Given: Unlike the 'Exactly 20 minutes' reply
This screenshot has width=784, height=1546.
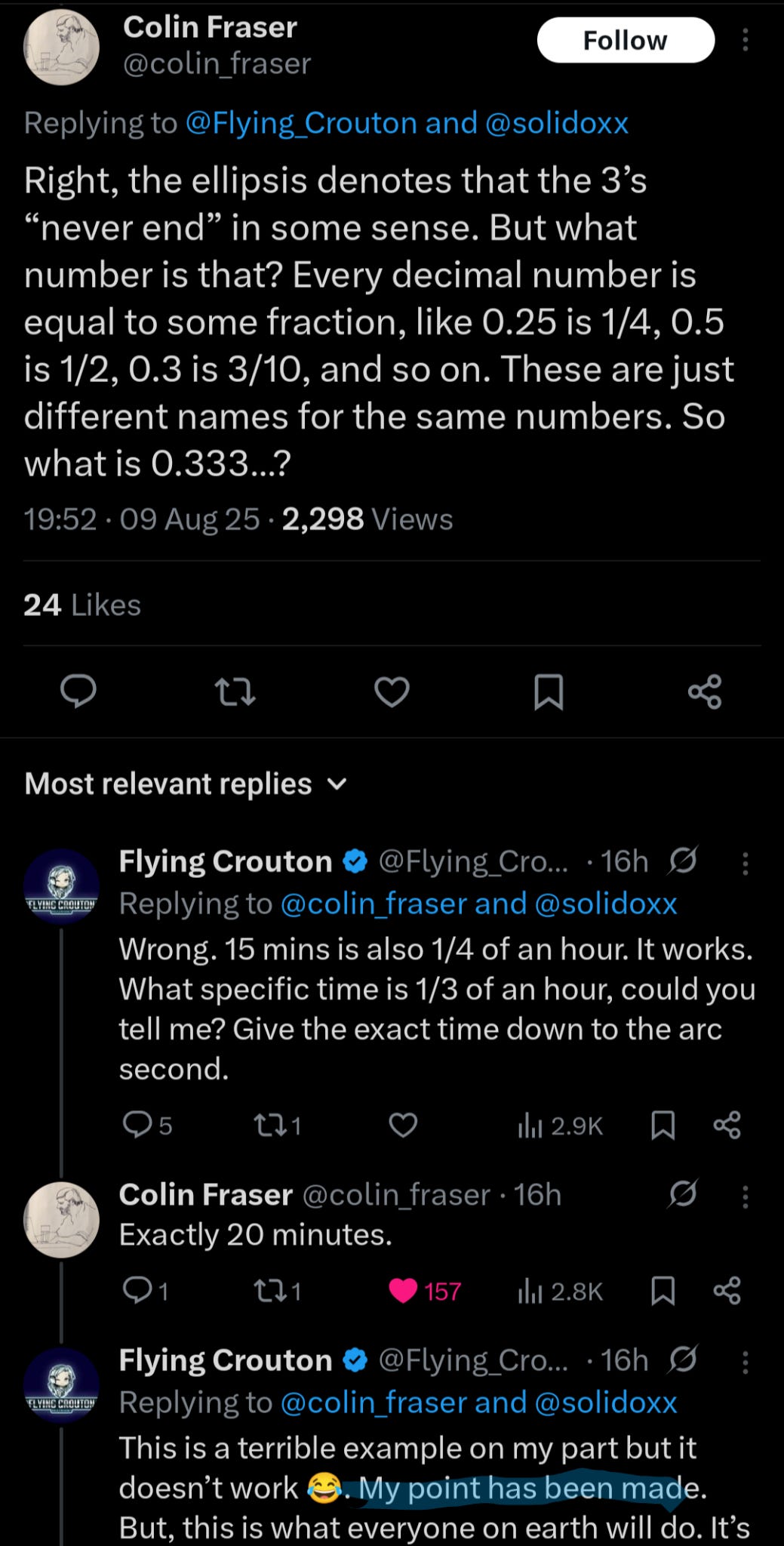Looking at the screenshot, I should point(404,1291).
